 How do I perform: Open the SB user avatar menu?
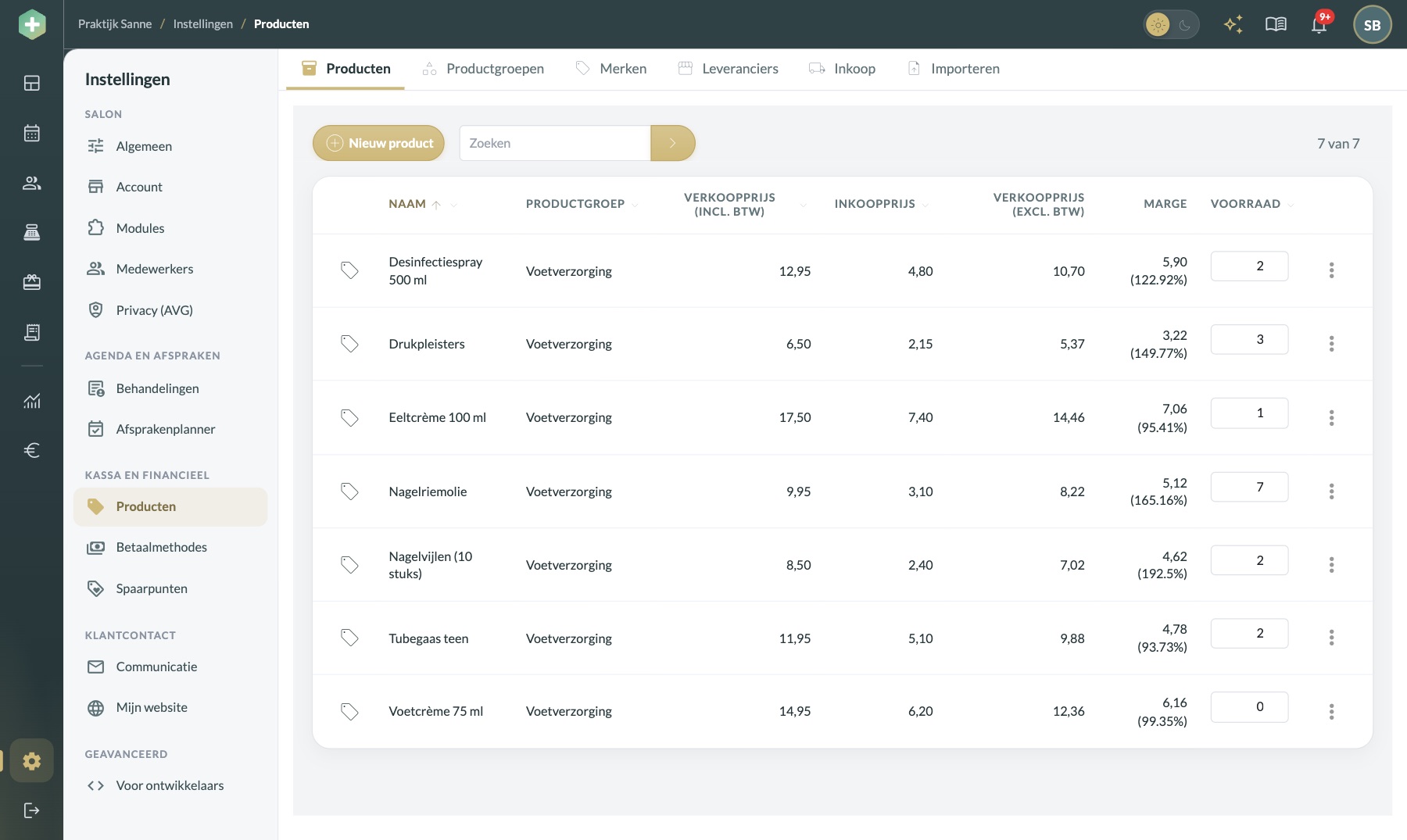coord(1372,25)
